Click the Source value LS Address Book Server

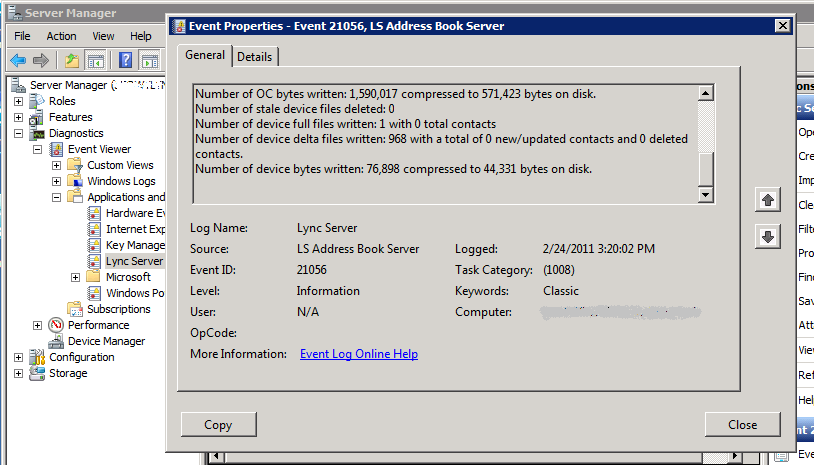tap(358, 249)
